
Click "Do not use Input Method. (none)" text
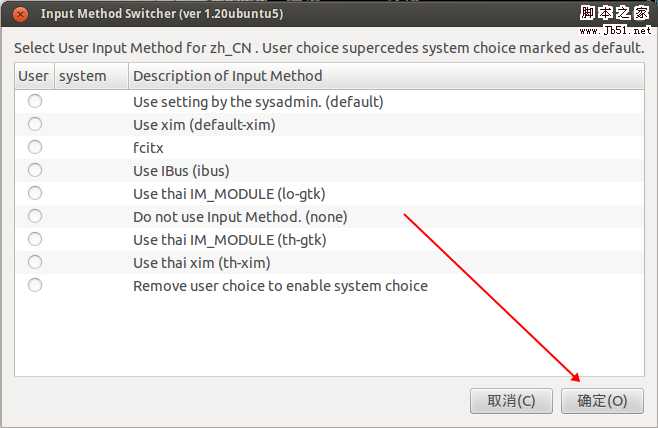(240, 216)
